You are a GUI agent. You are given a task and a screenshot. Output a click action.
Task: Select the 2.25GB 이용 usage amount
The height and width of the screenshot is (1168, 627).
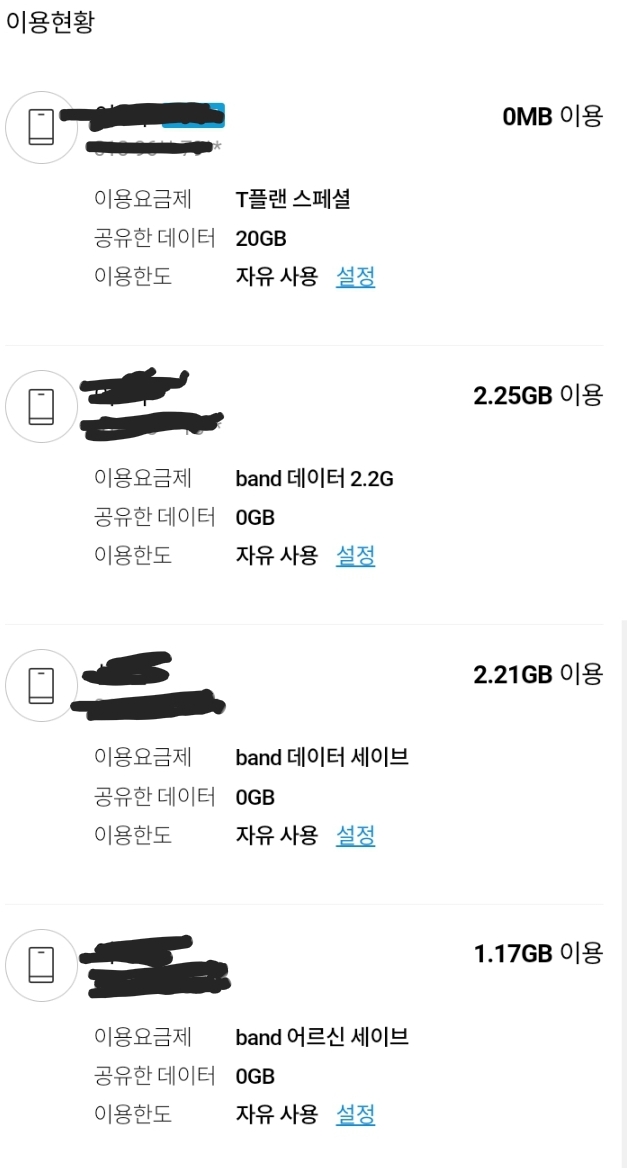537,396
